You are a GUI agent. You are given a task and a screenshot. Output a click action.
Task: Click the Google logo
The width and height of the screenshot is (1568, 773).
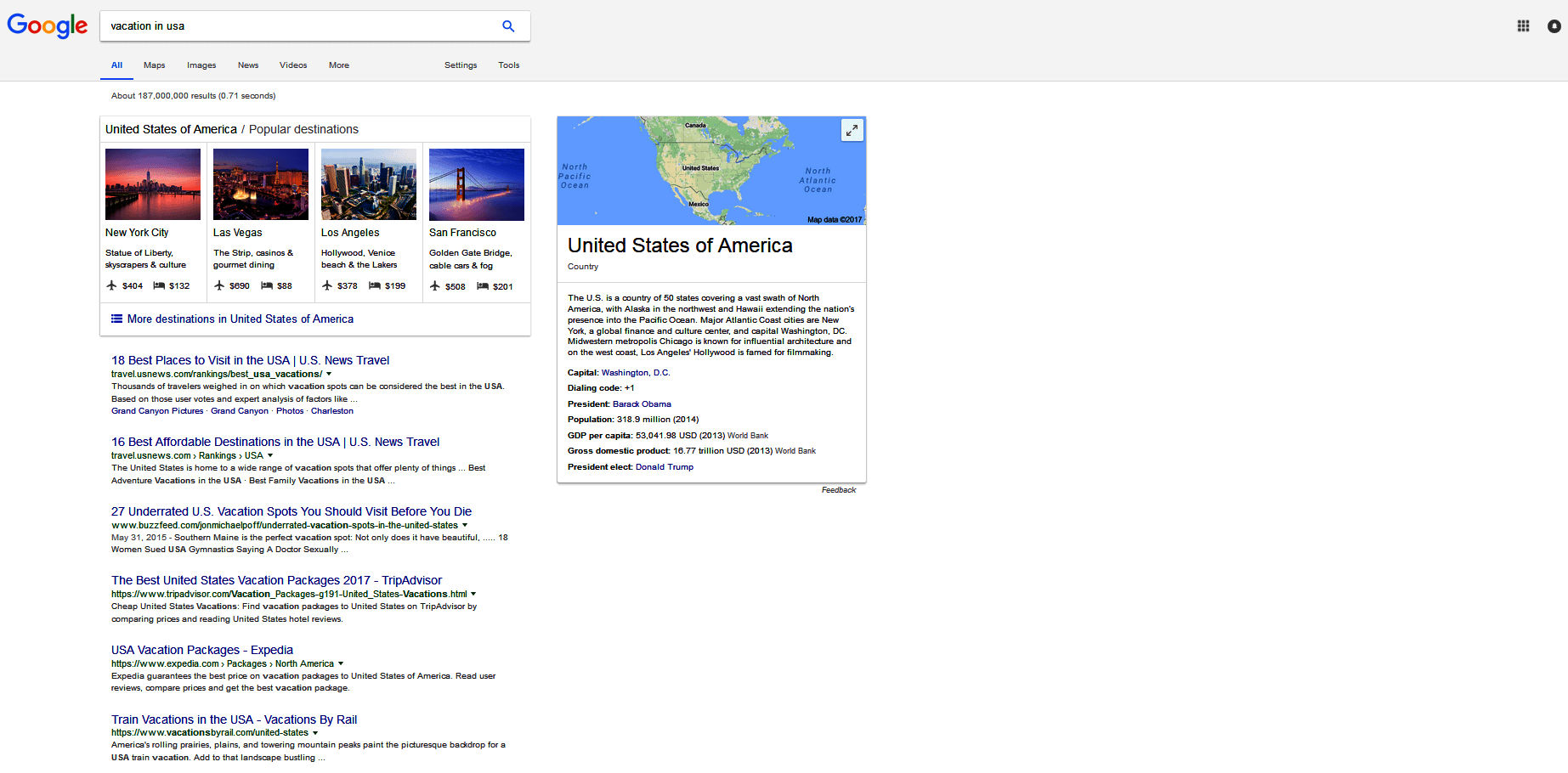(x=47, y=25)
